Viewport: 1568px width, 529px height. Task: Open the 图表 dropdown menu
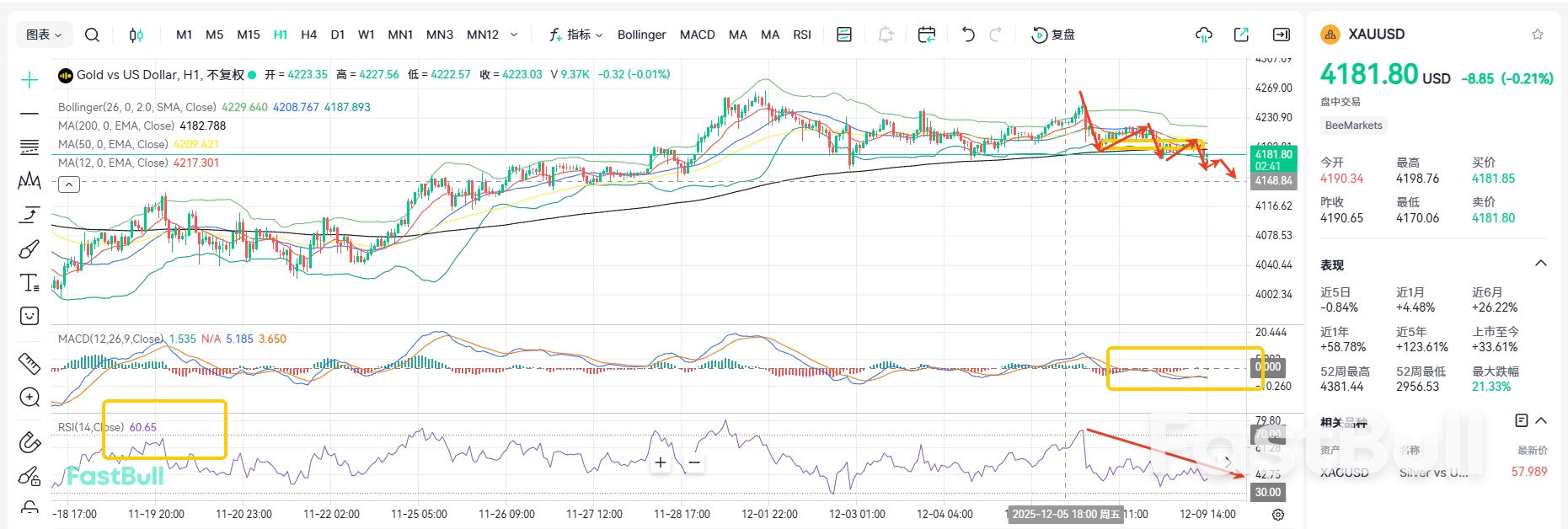click(x=44, y=35)
